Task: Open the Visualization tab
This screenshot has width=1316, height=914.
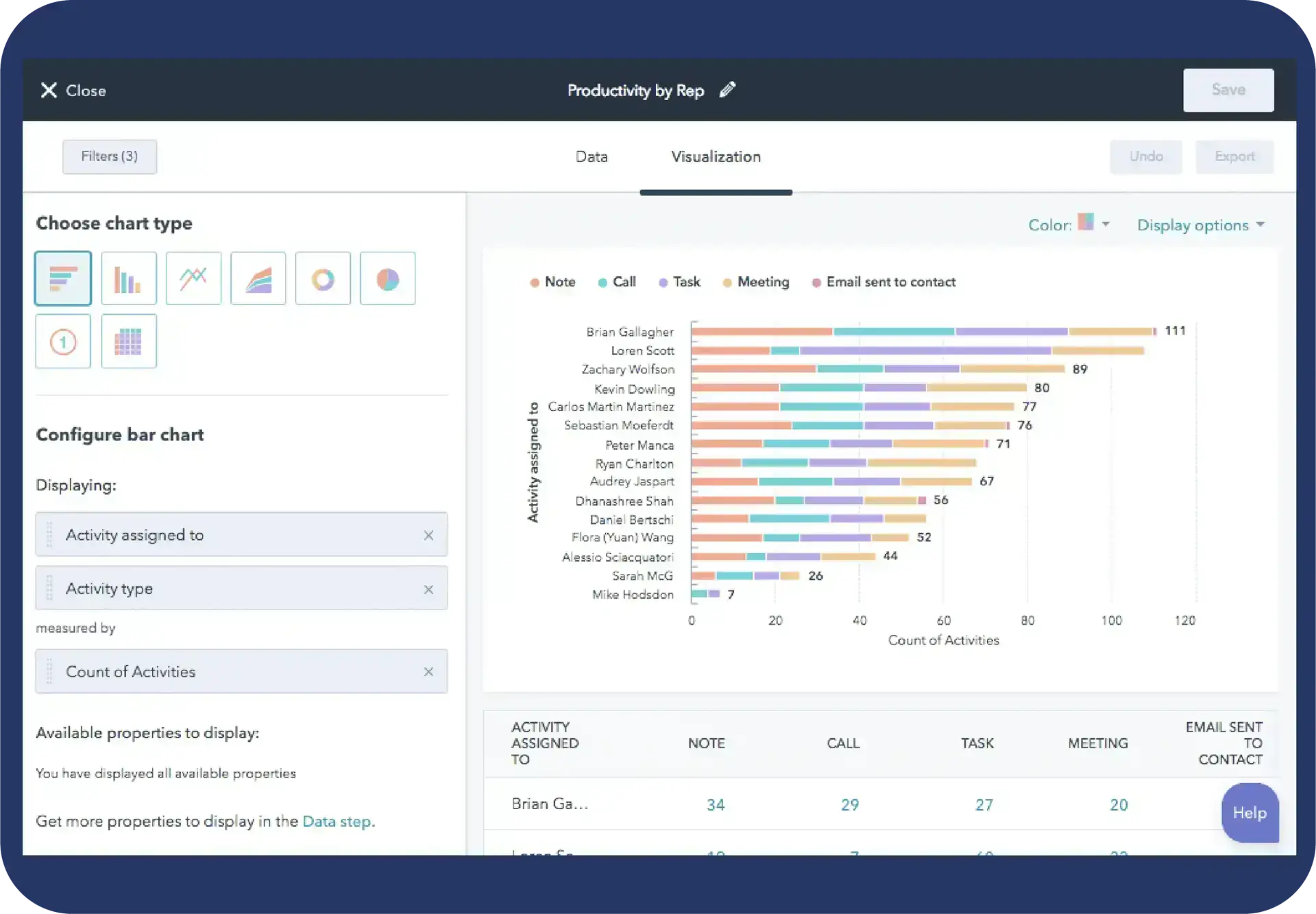Action: tap(716, 156)
